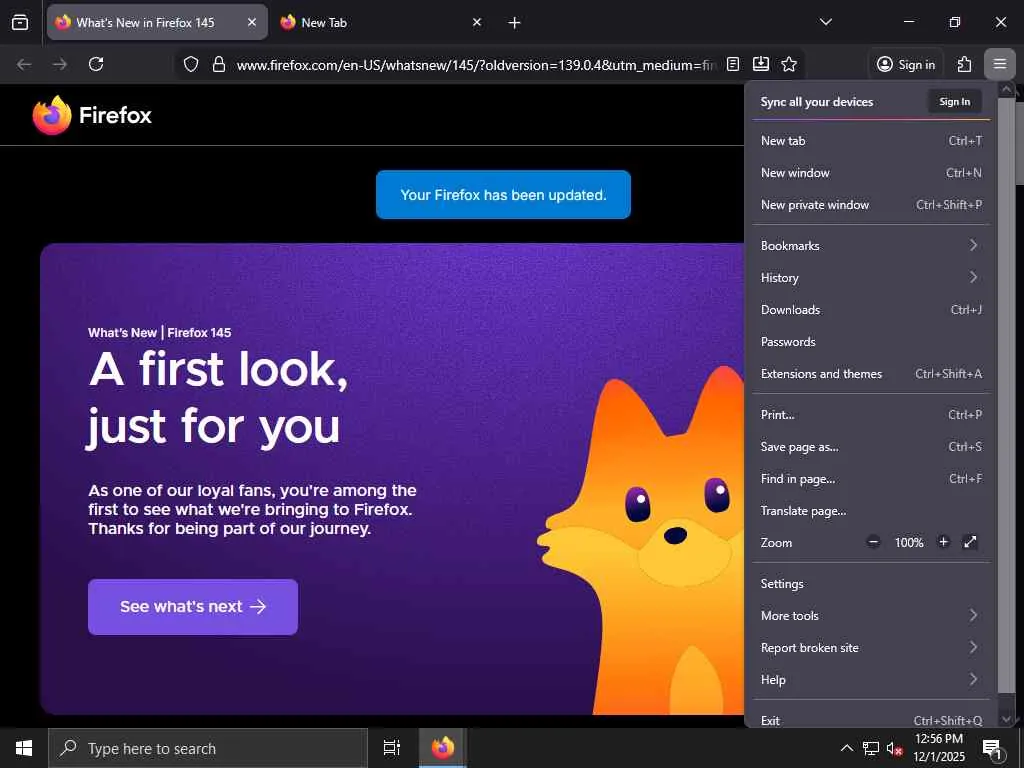Open Settings from the menu
Image resolution: width=1024 pixels, height=768 pixels.
(x=871, y=583)
